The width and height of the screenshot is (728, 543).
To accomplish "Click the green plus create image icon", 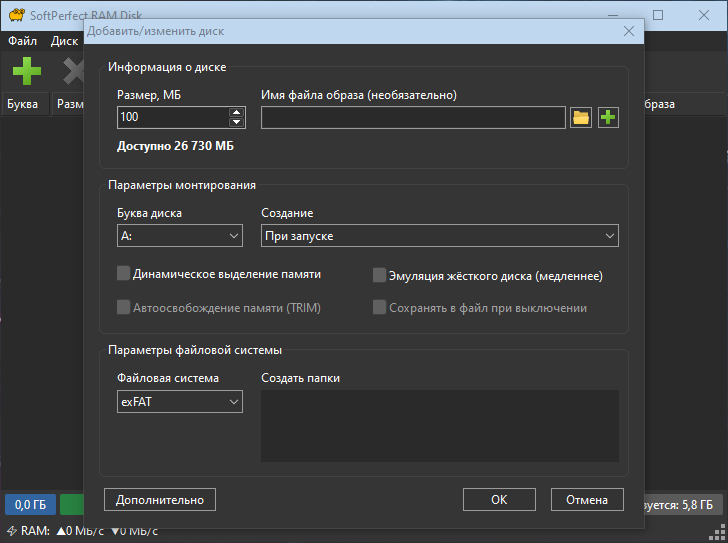I will pyautogui.click(x=608, y=118).
